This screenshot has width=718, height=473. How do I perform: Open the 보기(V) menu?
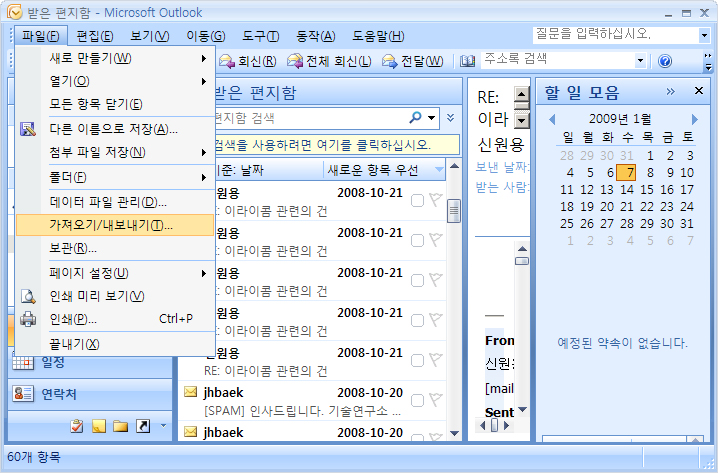point(149,36)
